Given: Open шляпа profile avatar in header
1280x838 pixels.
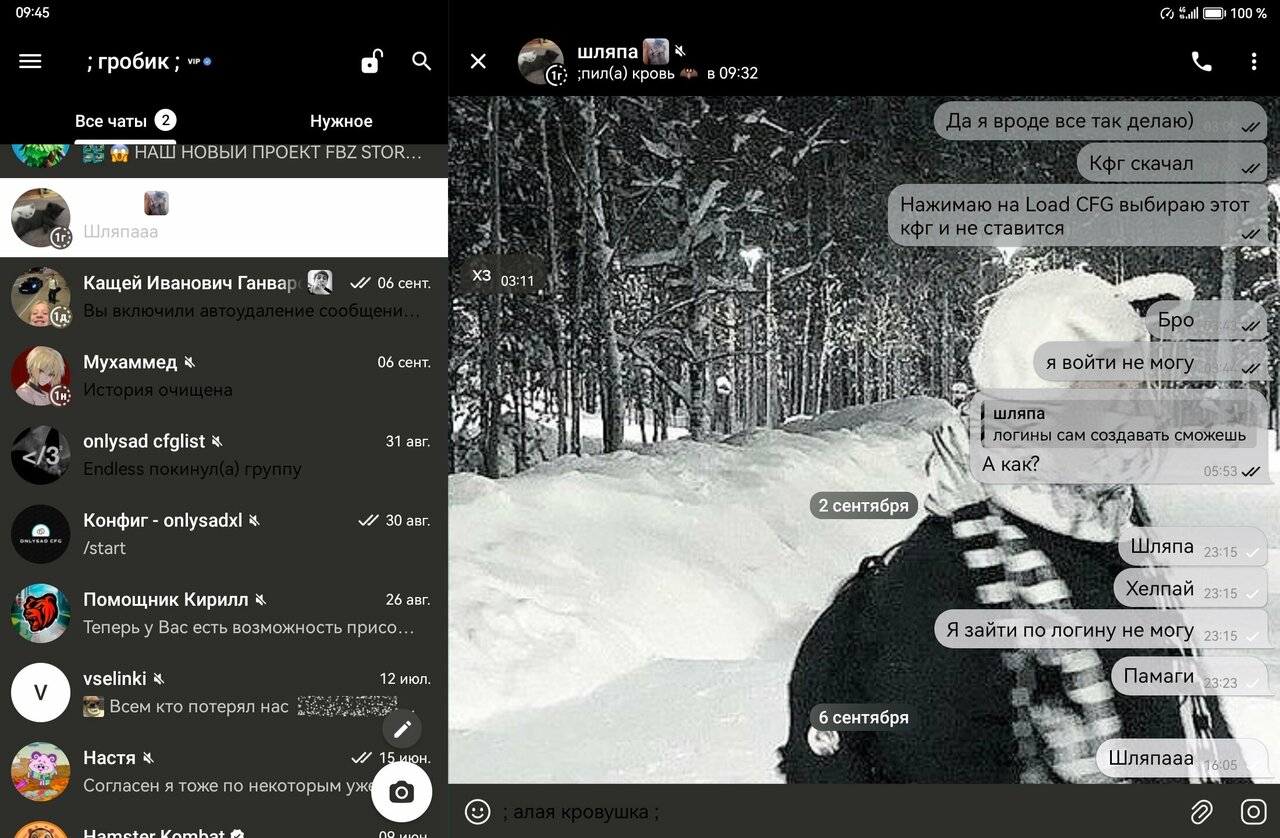Looking at the screenshot, I should 541,61.
